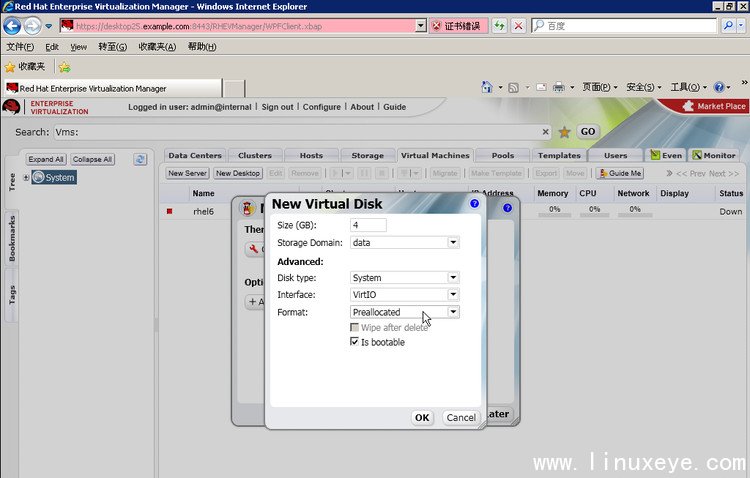Open the Disk type dropdown
This screenshot has height=478, width=750.
tap(453, 278)
